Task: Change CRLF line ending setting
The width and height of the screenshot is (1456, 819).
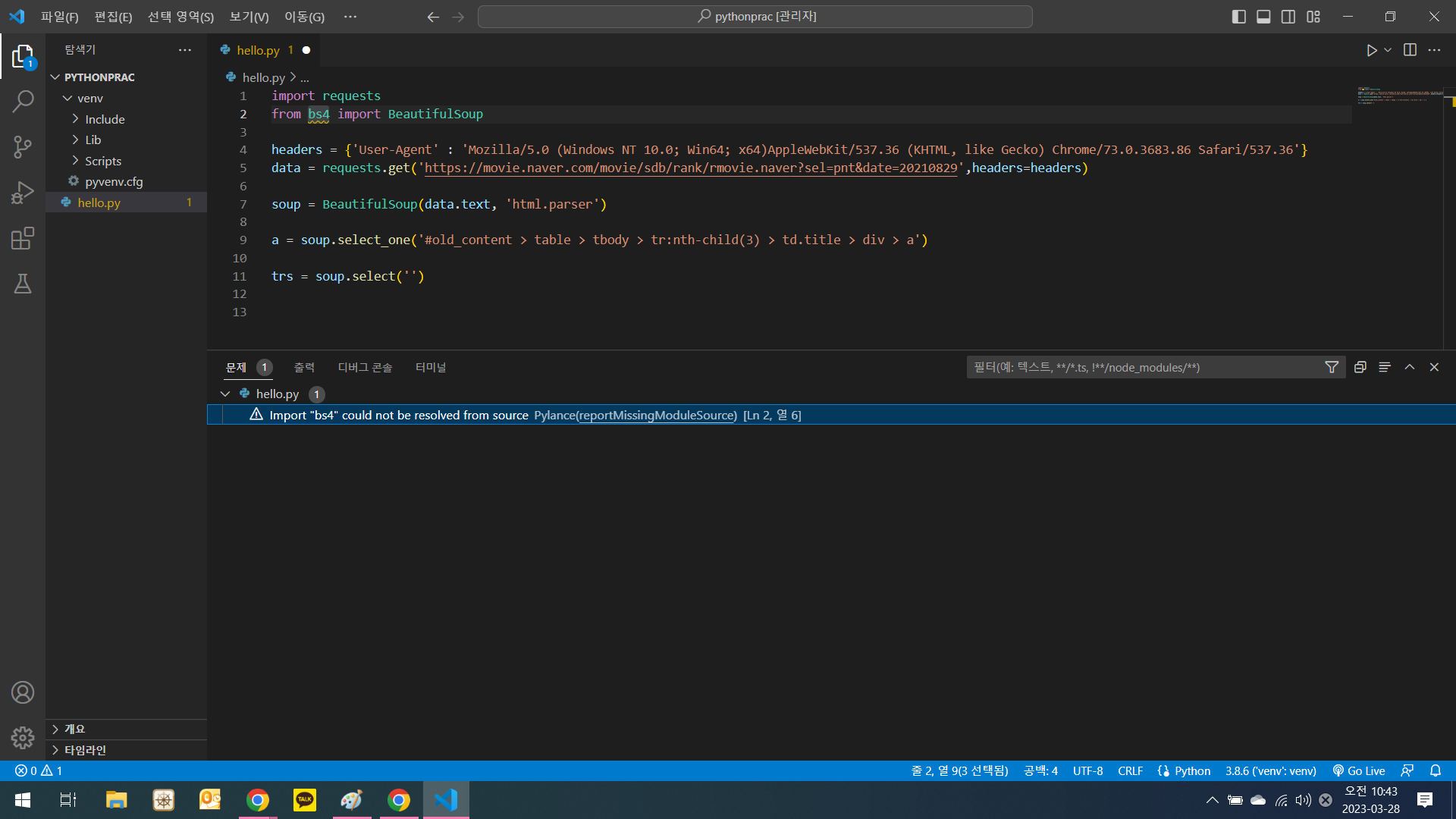Action: pos(1130,770)
